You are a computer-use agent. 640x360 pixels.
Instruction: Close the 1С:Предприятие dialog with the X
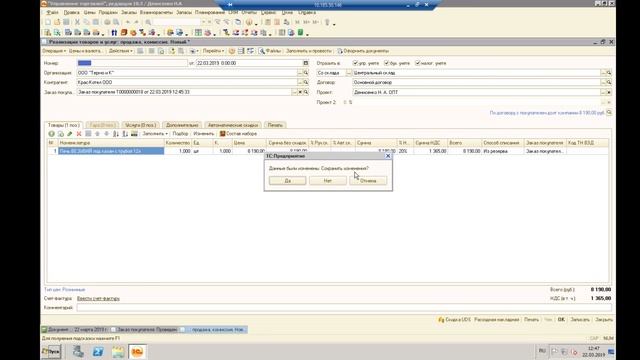tap(388, 156)
